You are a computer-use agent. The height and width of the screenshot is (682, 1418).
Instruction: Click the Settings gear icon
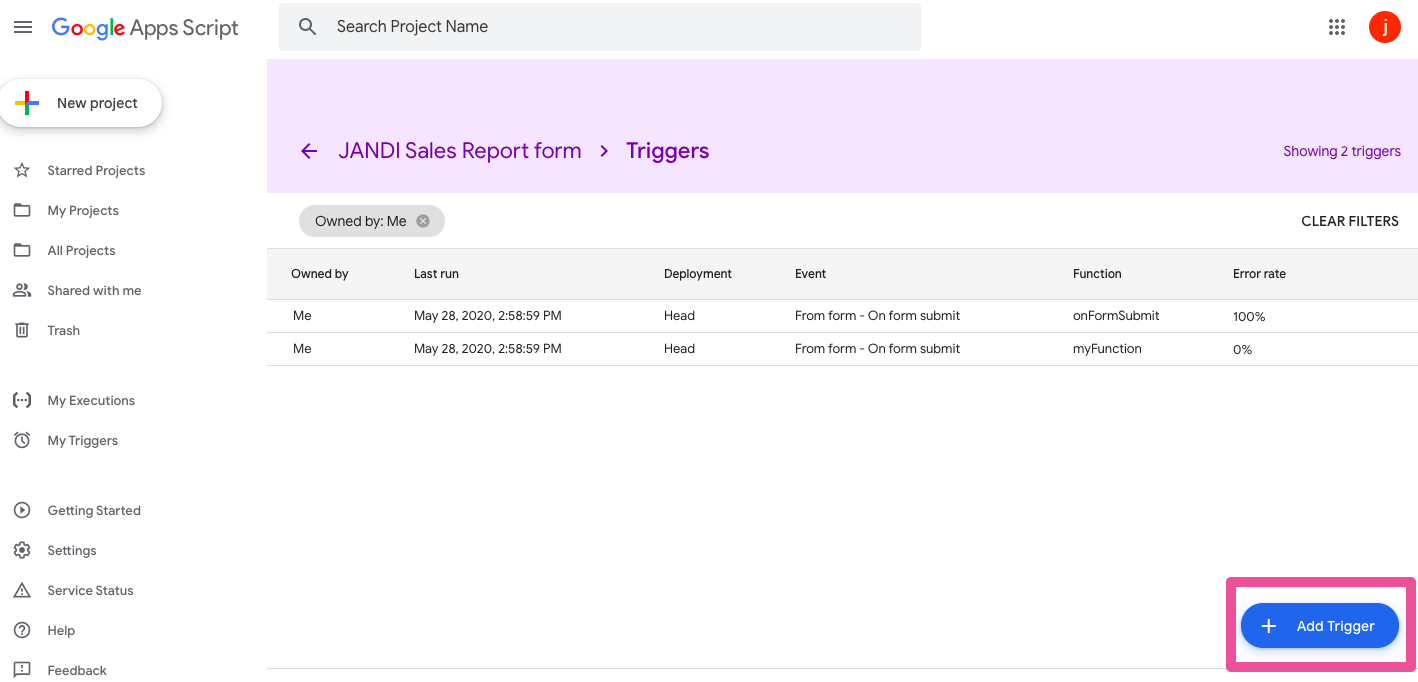22,550
